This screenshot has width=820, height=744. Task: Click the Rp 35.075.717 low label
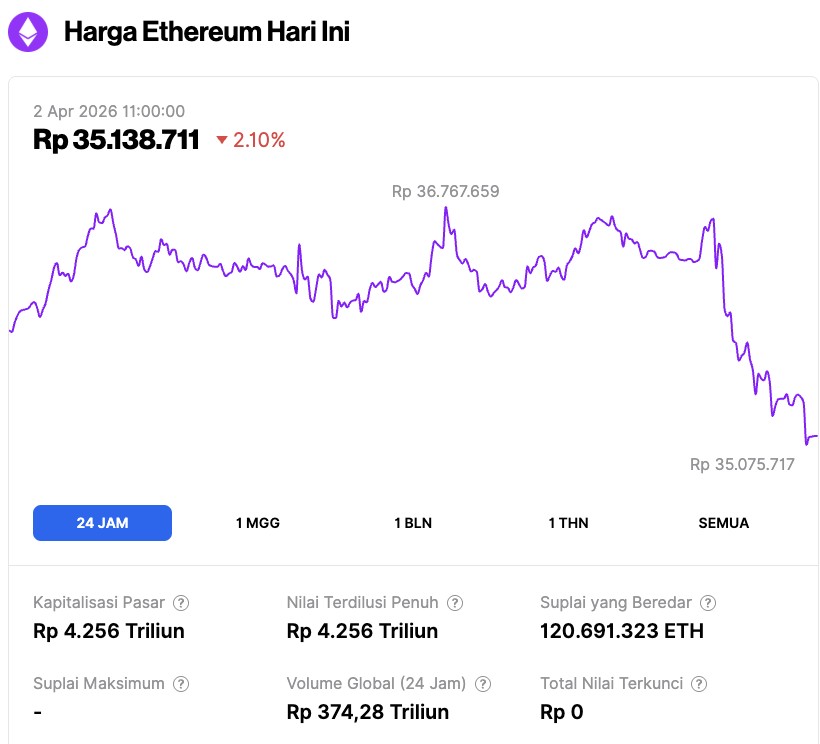point(742,464)
